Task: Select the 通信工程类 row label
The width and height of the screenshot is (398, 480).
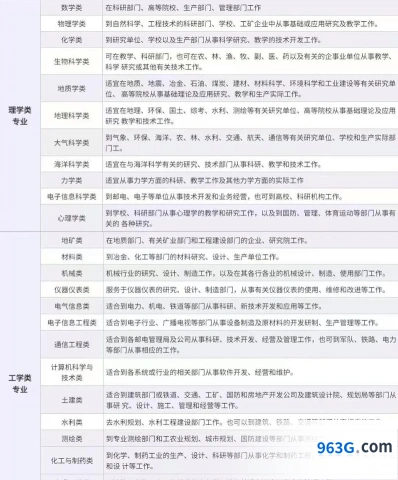Action: click(72, 345)
